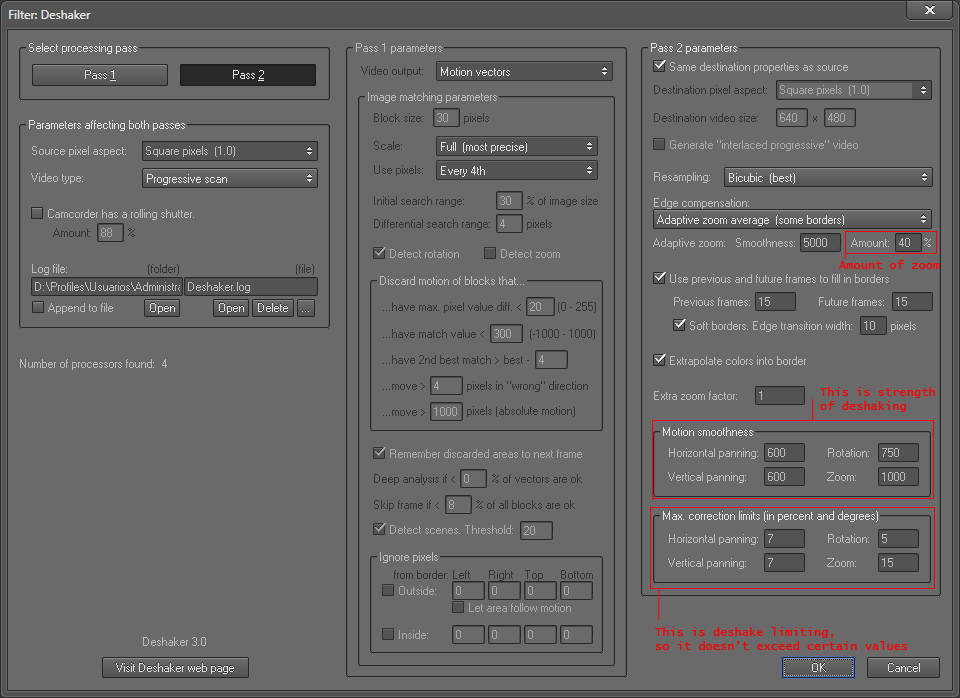Open Source pixel aspect dropdown
Viewport: 960px width, 698px height.
click(x=230, y=151)
